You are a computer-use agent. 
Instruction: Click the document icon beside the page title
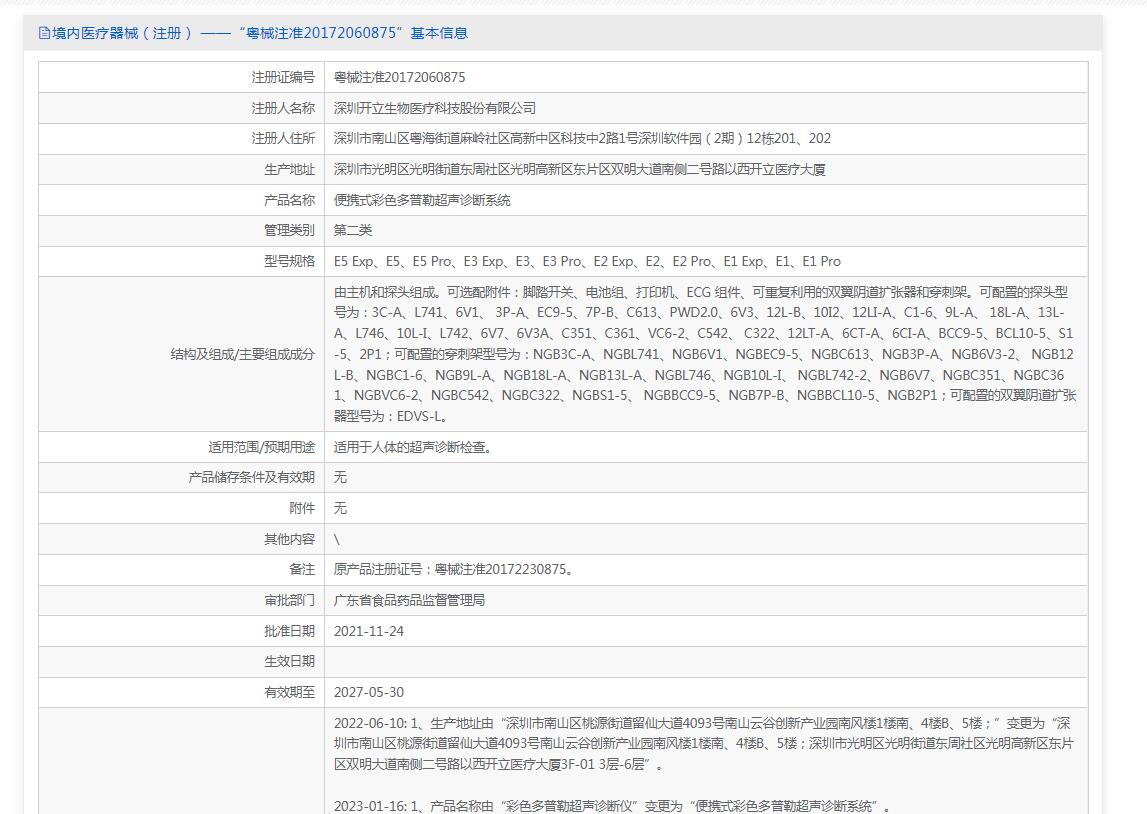pos(44,33)
